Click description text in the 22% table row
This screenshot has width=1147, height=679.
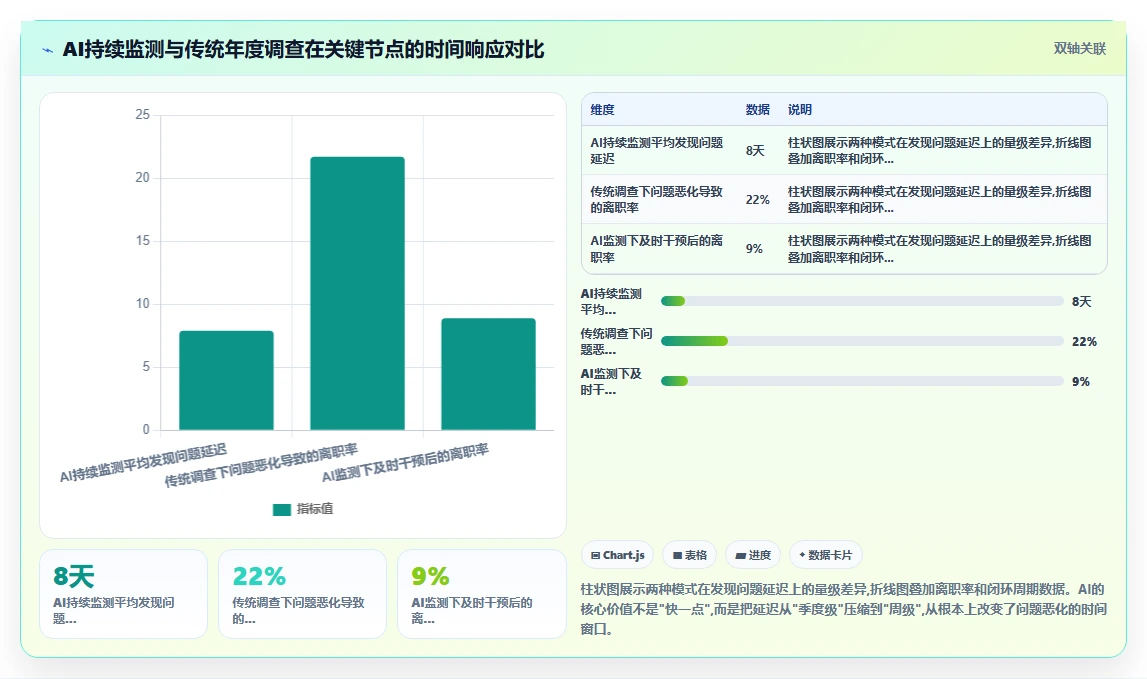click(939, 200)
